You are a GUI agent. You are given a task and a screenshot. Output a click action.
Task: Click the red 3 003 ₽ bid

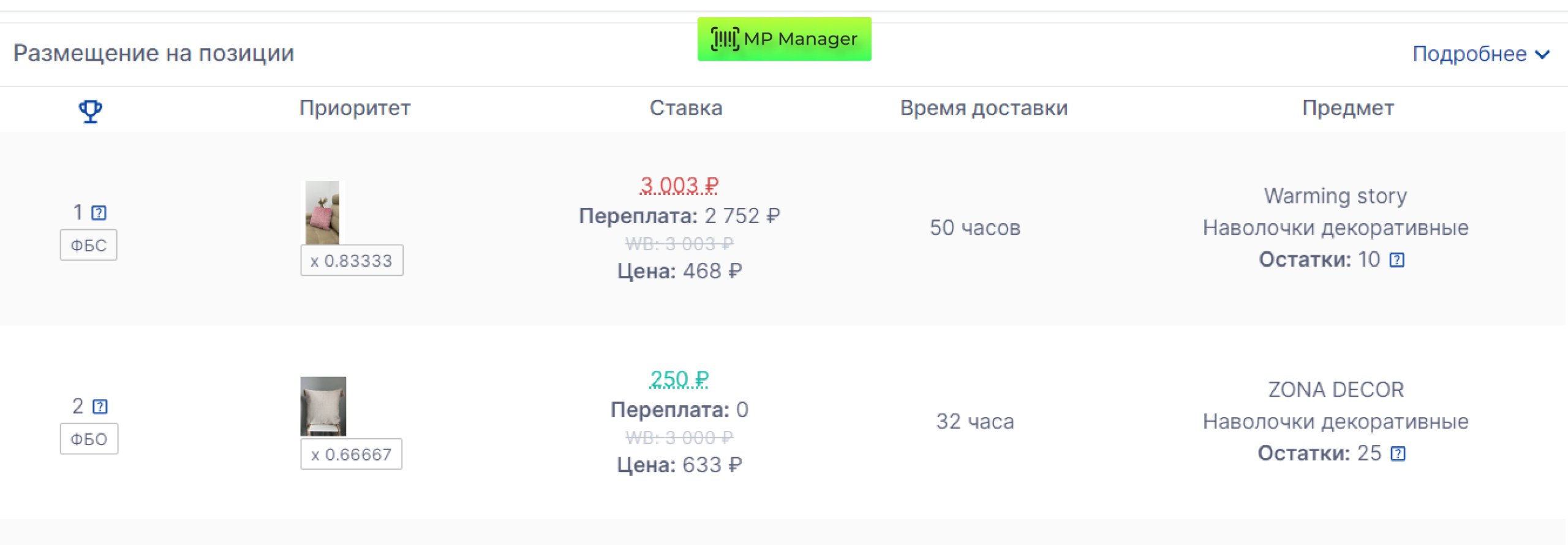(x=679, y=185)
